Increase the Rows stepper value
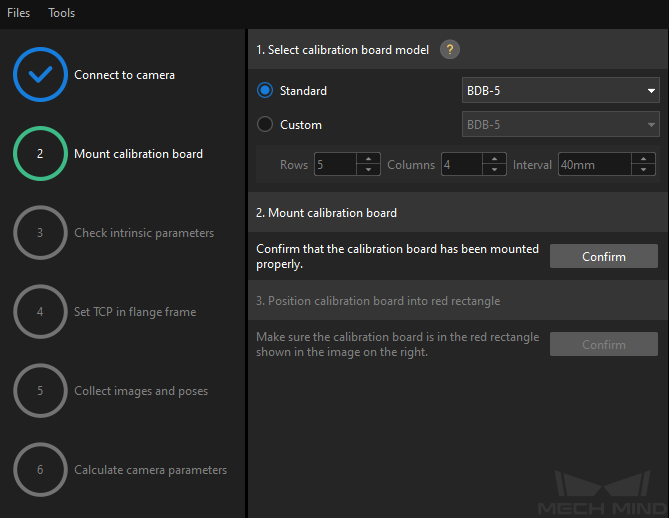Screen dimensions: 669x518 (x=368, y=159)
